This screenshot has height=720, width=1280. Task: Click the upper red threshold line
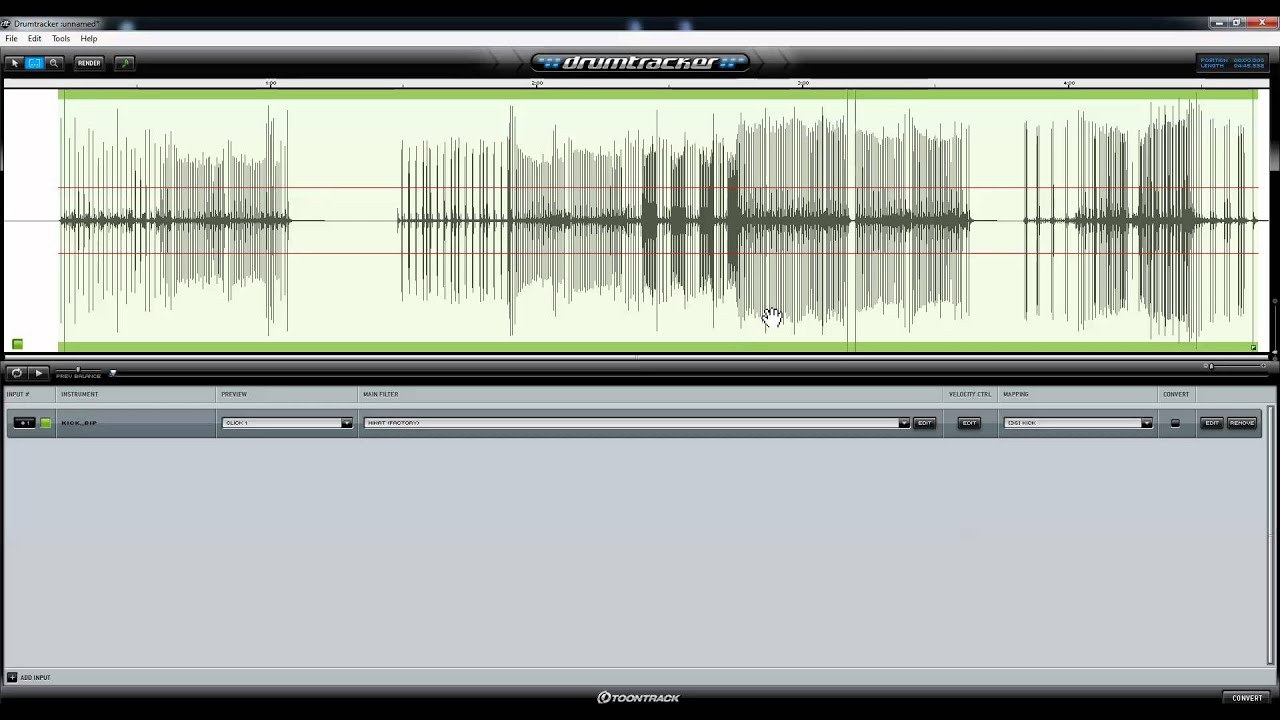click(x=658, y=187)
